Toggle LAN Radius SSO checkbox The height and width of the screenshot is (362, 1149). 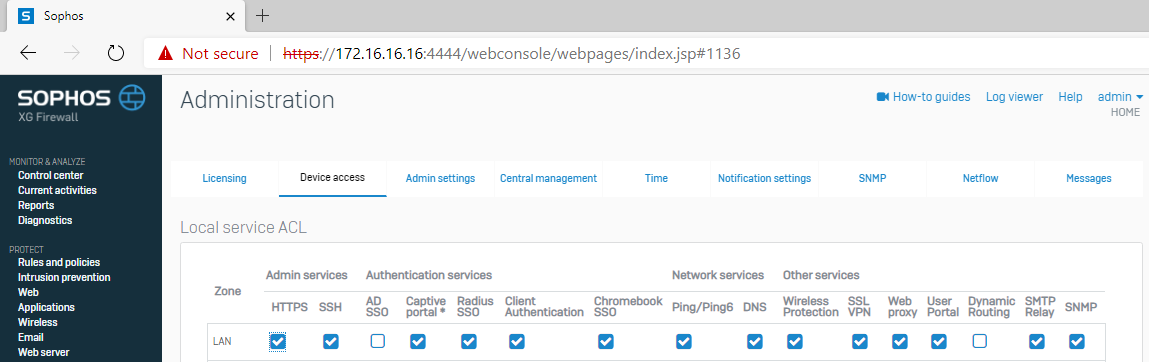tap(468, 341)
